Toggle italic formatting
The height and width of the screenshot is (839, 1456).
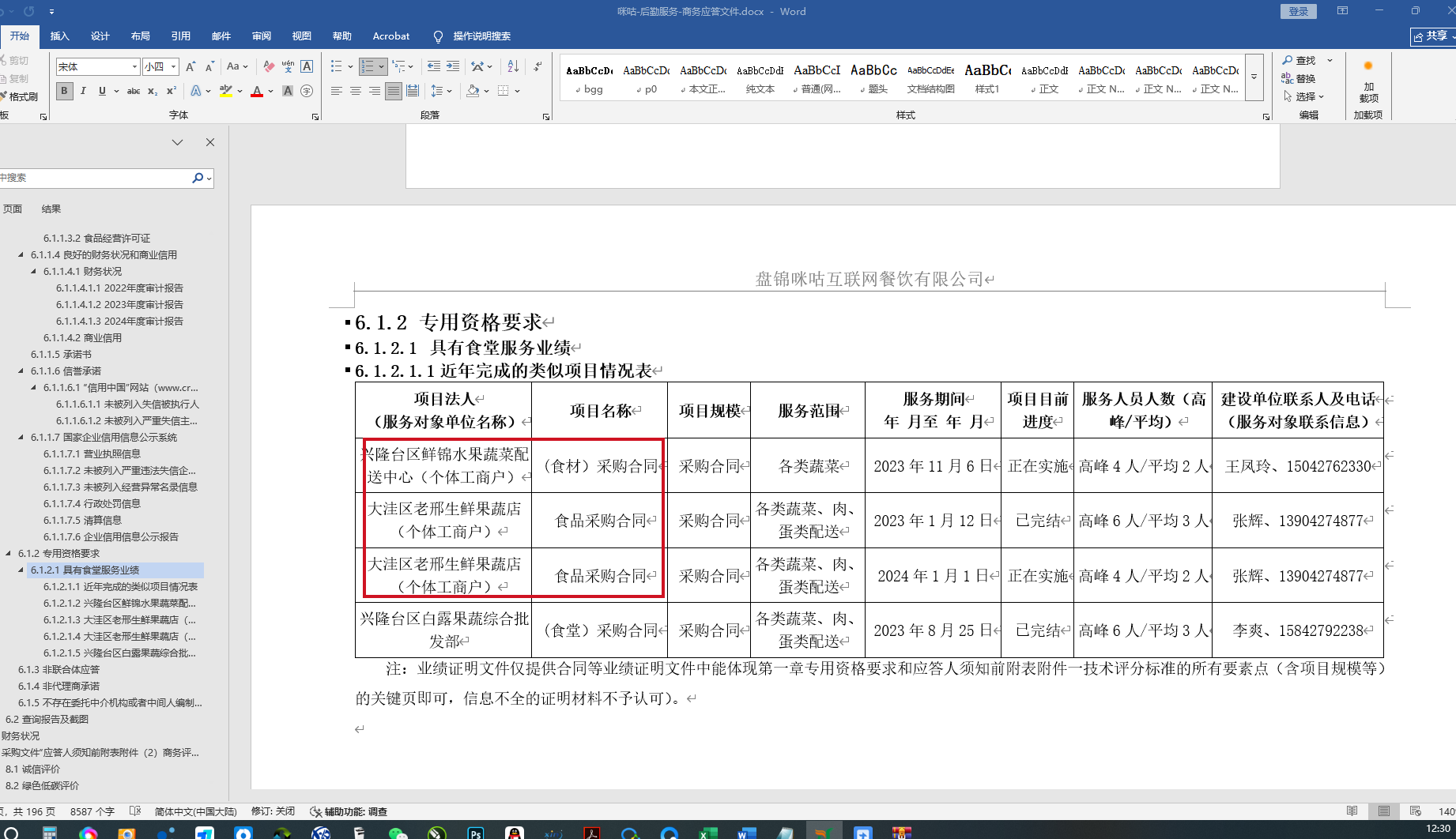coord(83,92)
